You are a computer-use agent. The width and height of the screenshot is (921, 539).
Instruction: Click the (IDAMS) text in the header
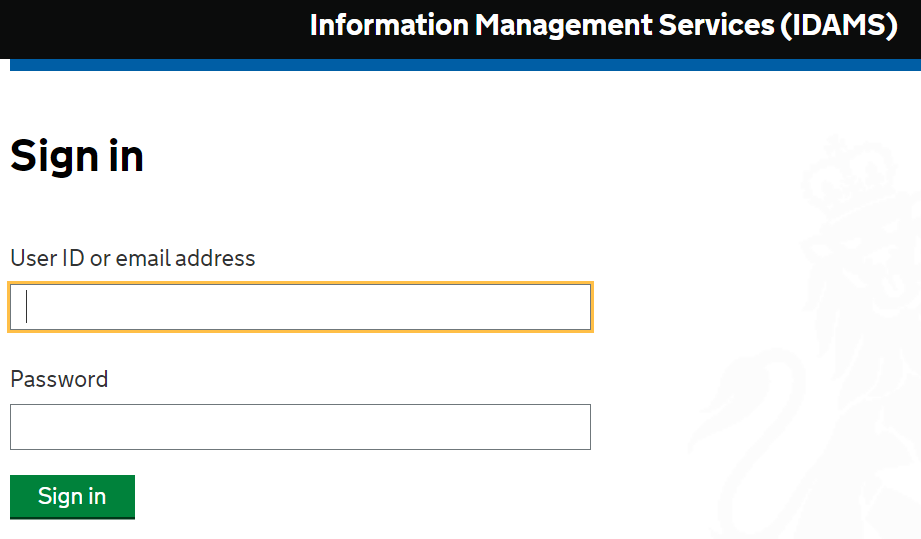(x=839, y=26)
